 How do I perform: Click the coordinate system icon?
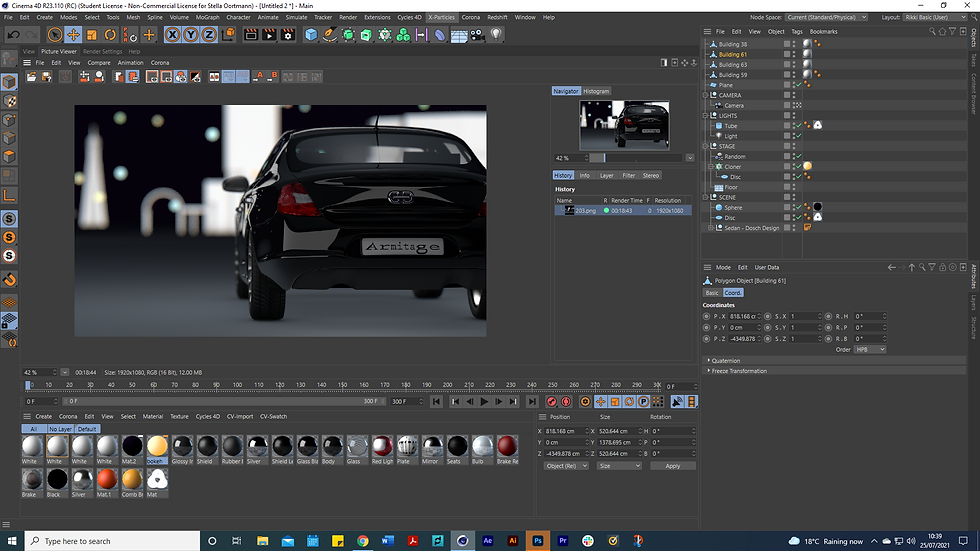point(228,35)
